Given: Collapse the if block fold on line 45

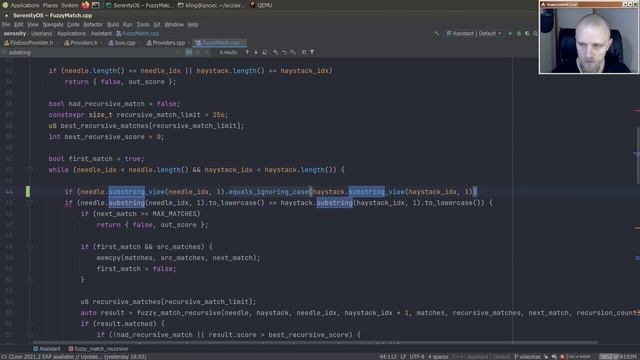Looking at the screenshot, I should point(30,203).
